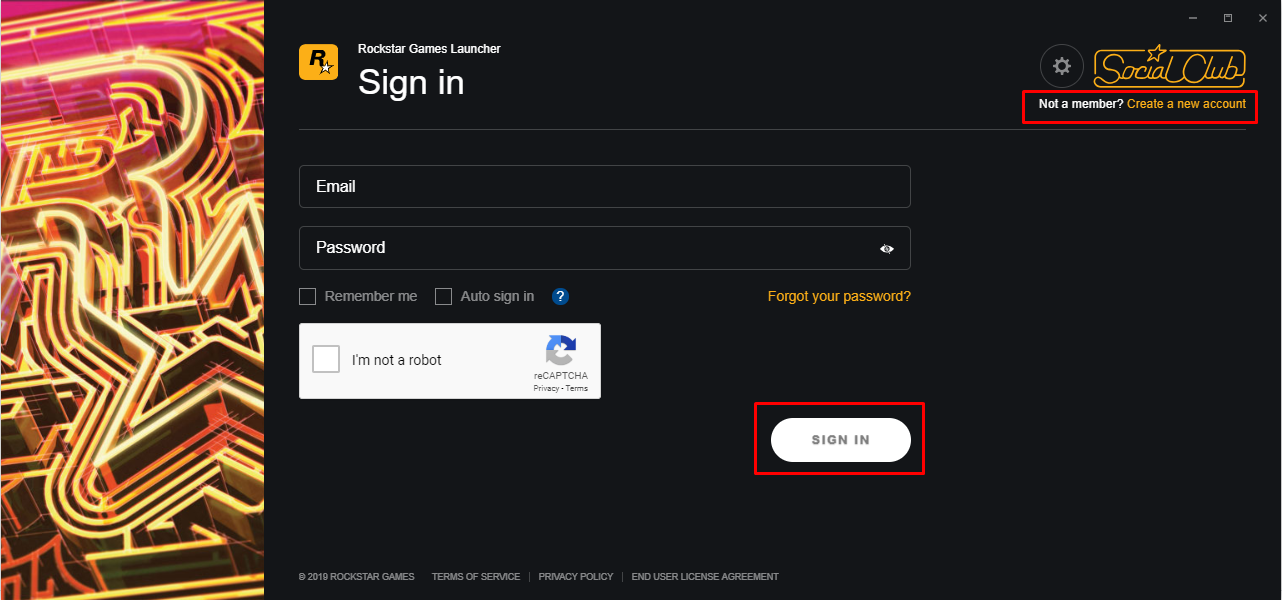This screenshot has width=1282, height=600.
Task: Tick the Remember me checkbox
Action: pos(308,296)
